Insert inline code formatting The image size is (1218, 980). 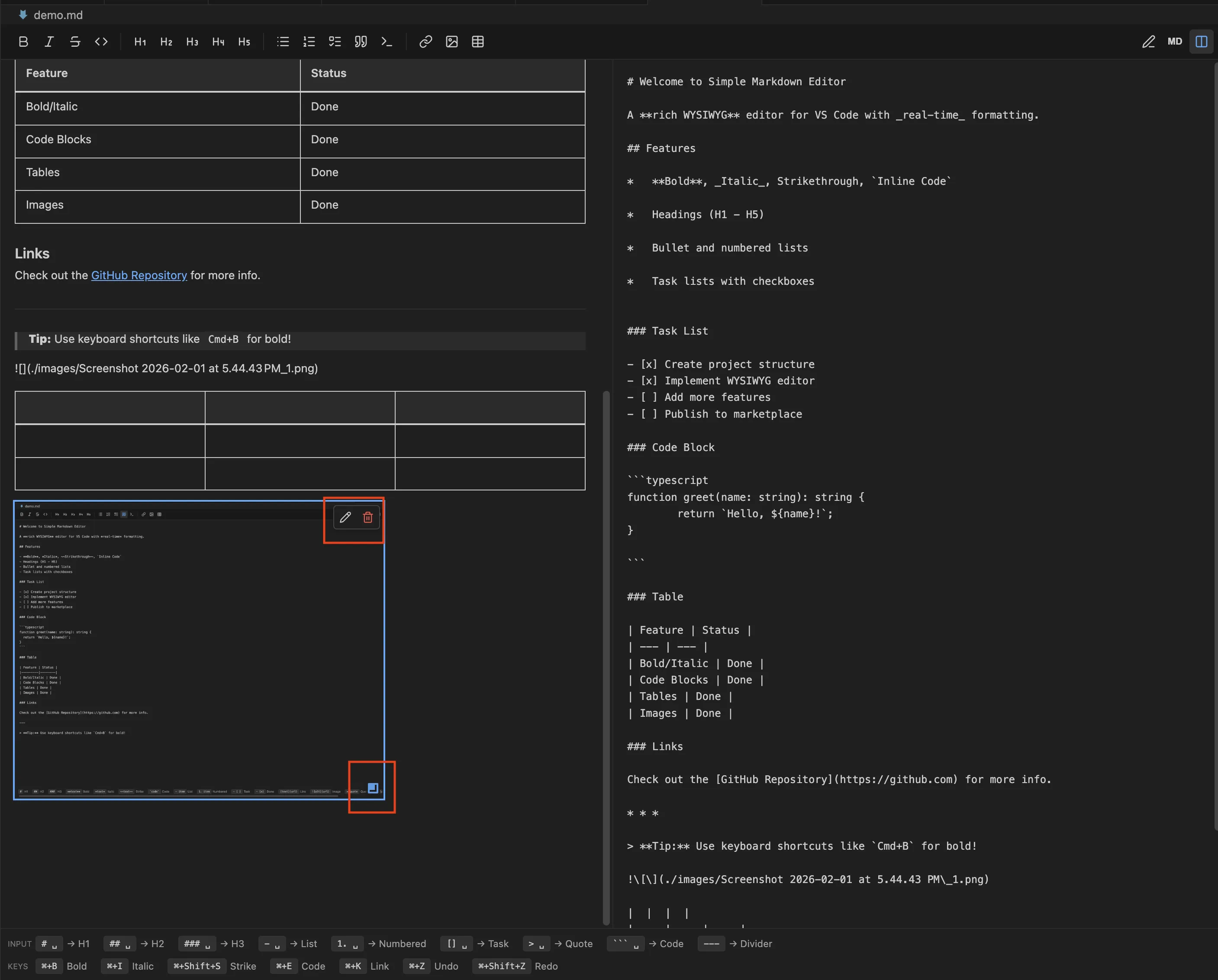pos(102,41)
